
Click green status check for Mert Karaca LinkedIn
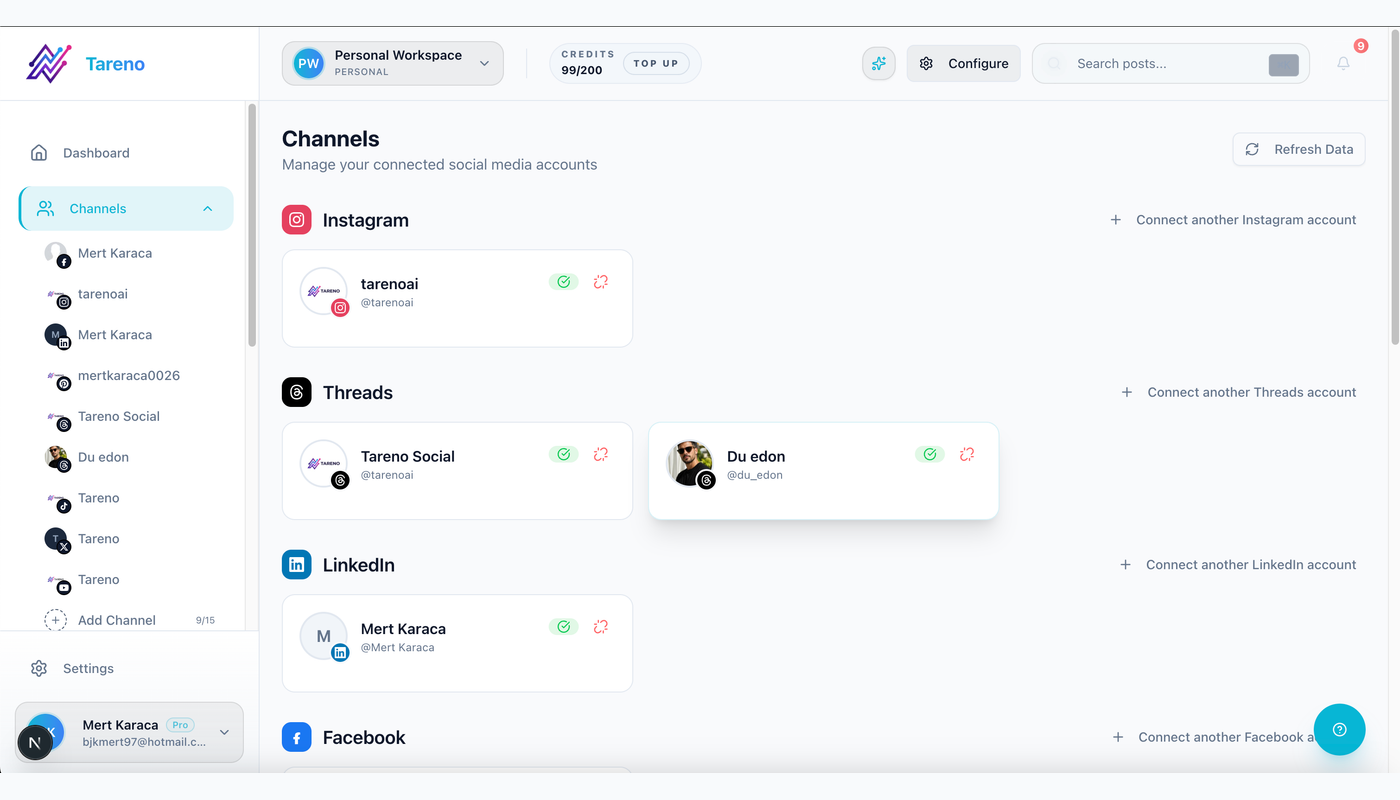pyautogui.click(x=564, y=627)
